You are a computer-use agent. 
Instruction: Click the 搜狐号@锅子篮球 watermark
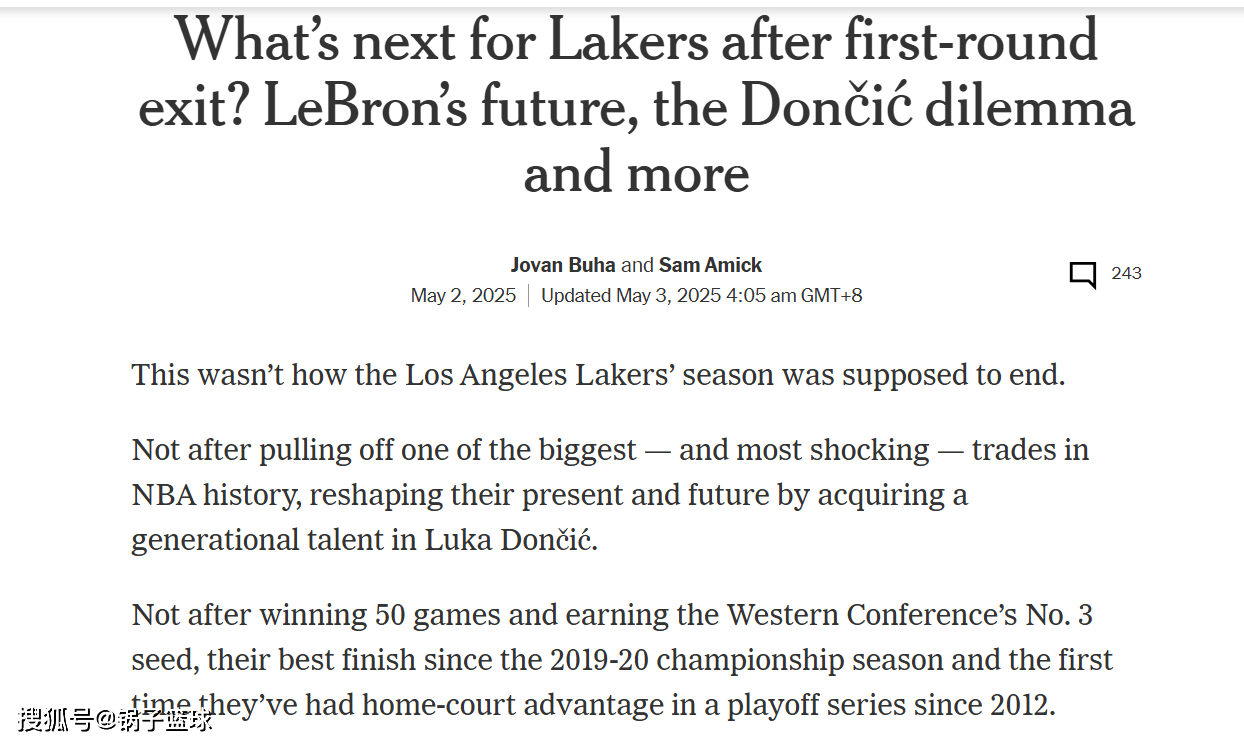coord(116,718)
